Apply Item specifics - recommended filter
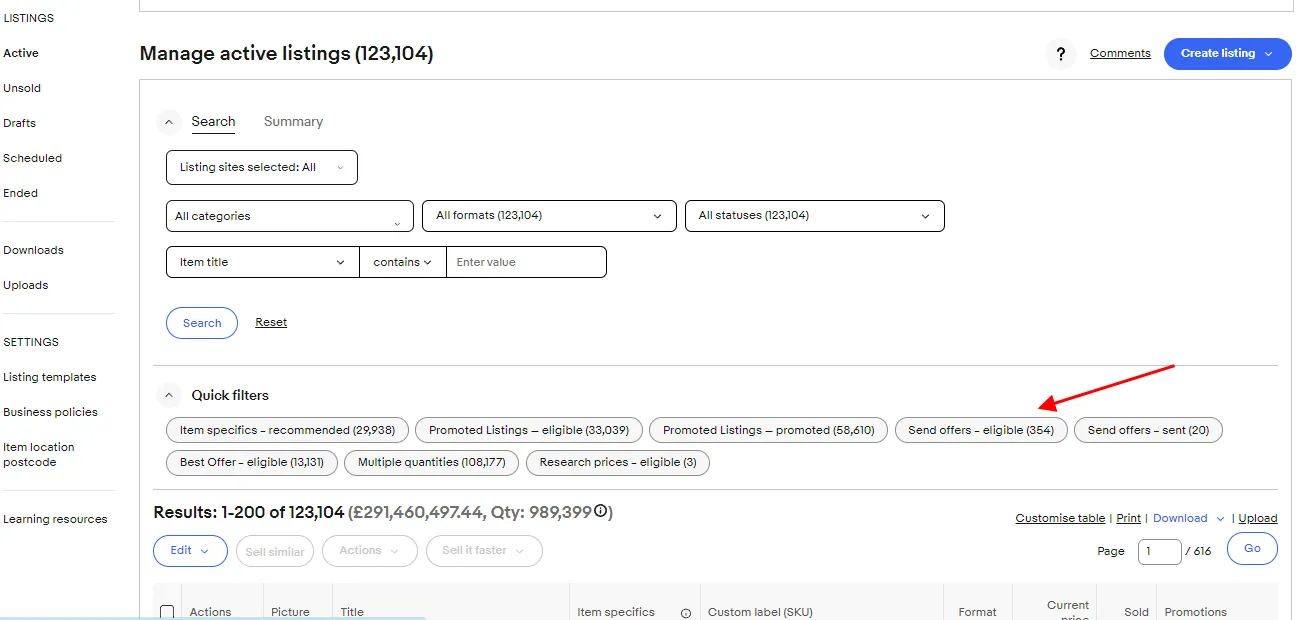 [287, 430]
